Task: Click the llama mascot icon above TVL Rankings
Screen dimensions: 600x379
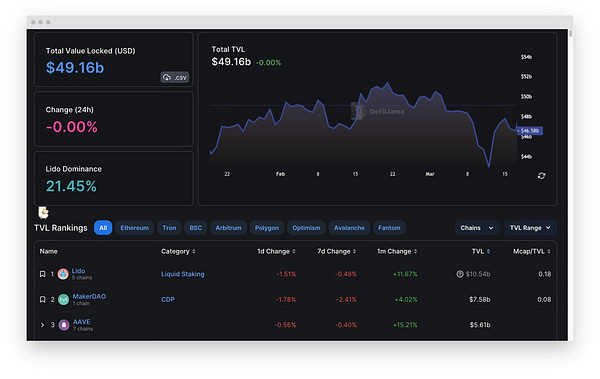Action: coord(43,212)
